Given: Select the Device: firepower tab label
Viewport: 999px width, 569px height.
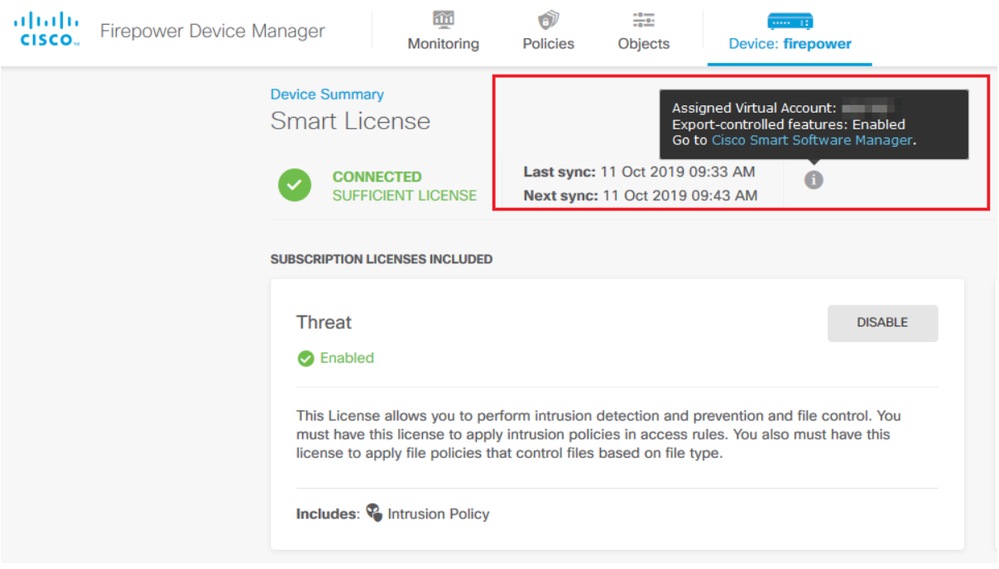Looking at the screenshot, I should click(x=790, y=44).
